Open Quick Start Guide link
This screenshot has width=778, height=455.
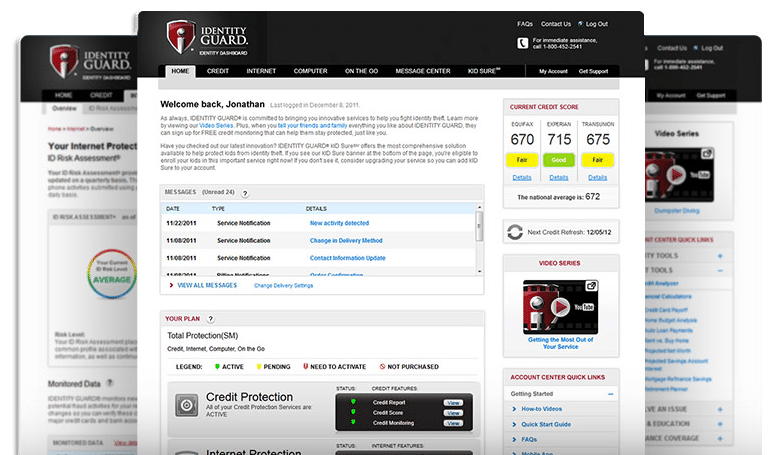pos(546,424)
